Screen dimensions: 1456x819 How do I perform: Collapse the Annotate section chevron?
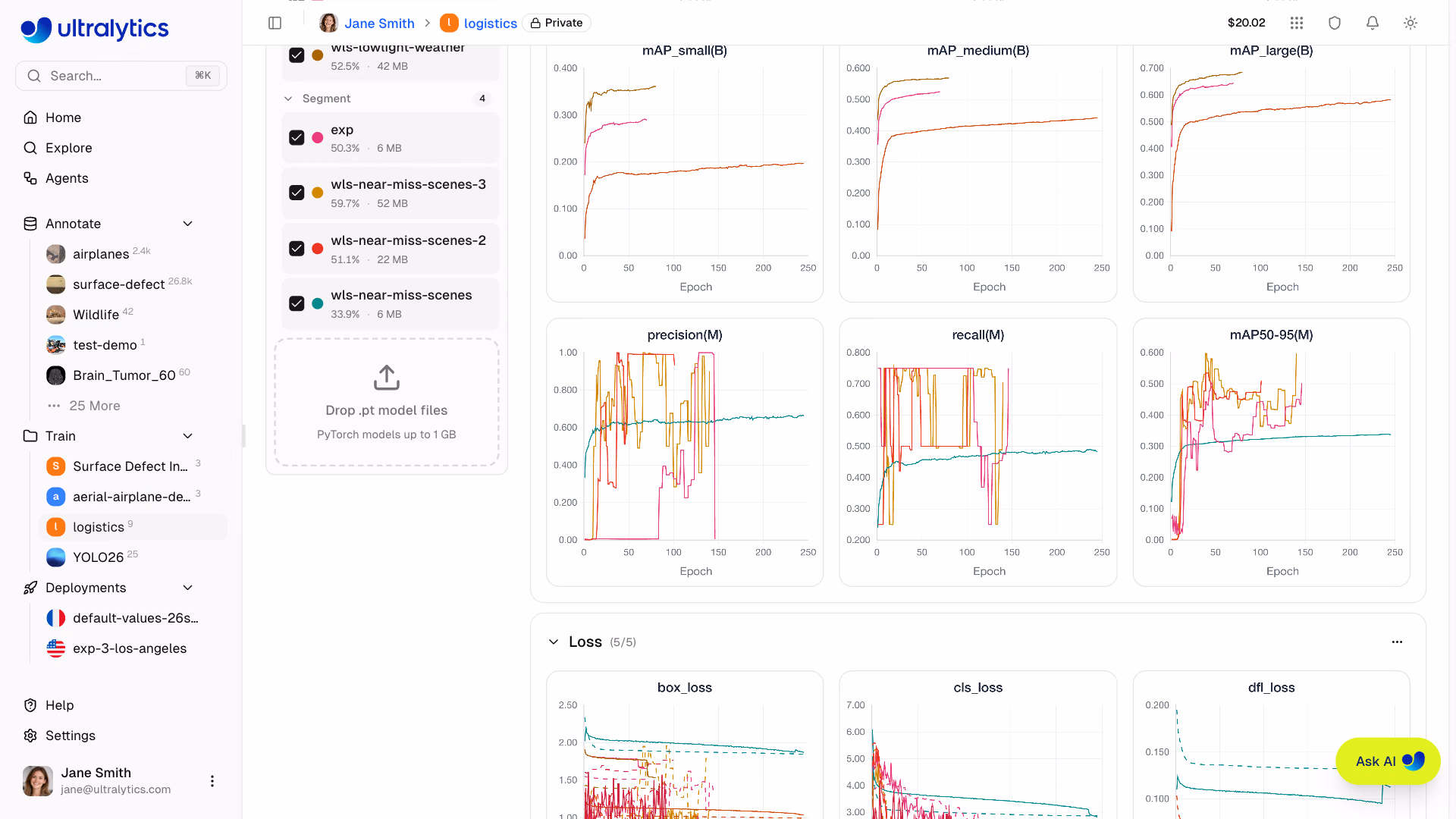188,224
